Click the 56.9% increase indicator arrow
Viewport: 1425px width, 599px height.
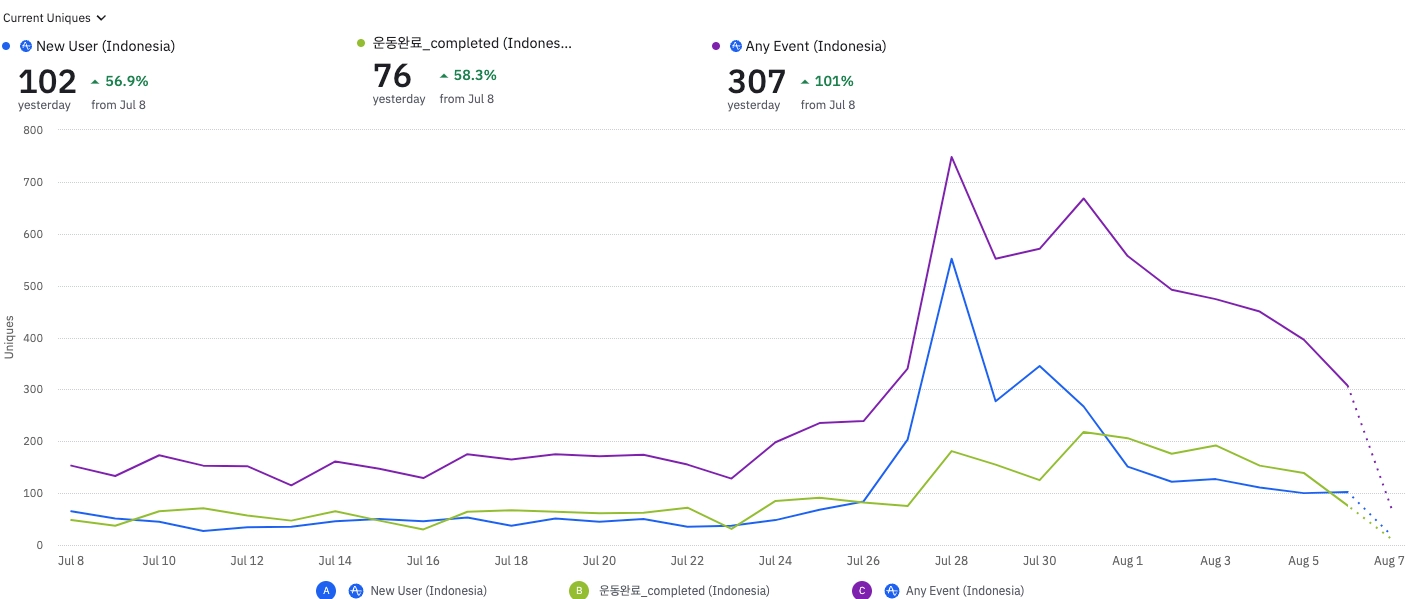click(95, 81)
